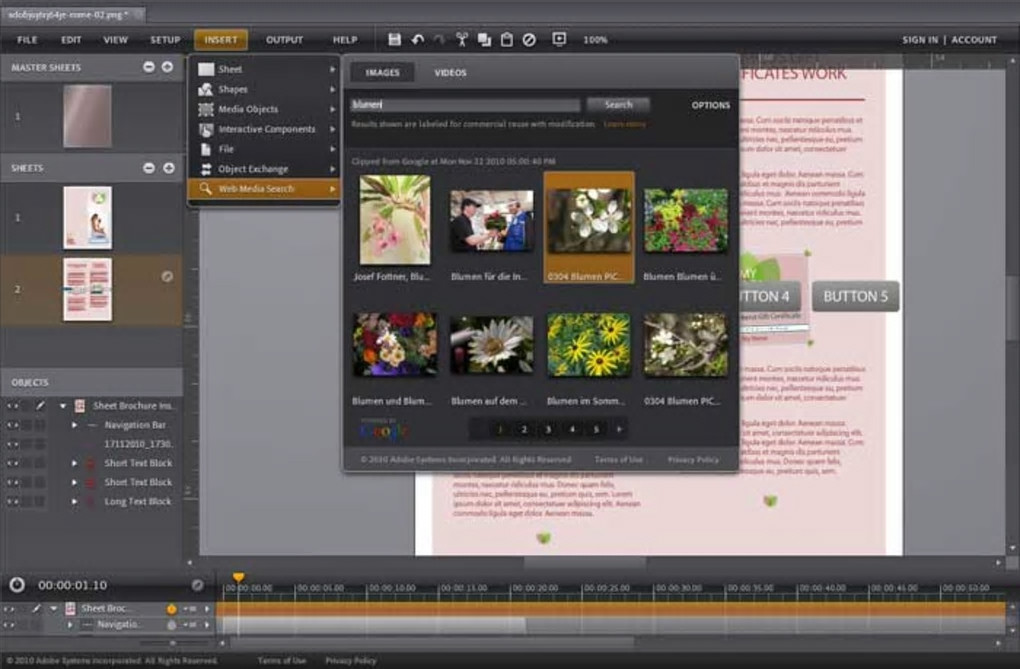This screenshot has height=669, width=1020.
Task: Toggle visibility of 17112010_1730 object
Action: point(12,444)
